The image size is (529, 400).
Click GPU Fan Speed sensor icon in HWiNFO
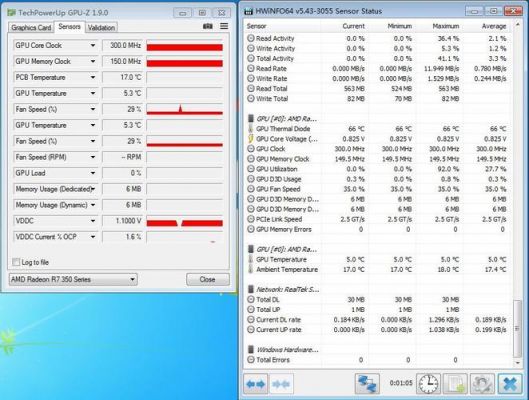(x=251, y=189)
